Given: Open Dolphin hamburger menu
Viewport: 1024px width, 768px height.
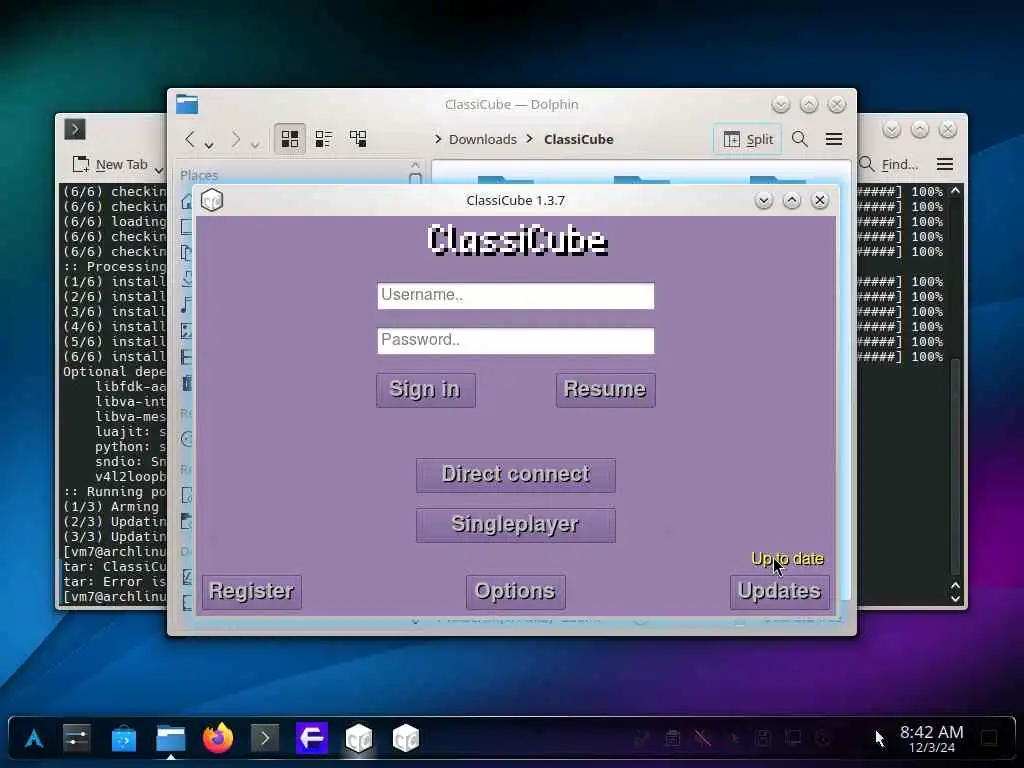Looking at the screenshot, I should [834, 139].
